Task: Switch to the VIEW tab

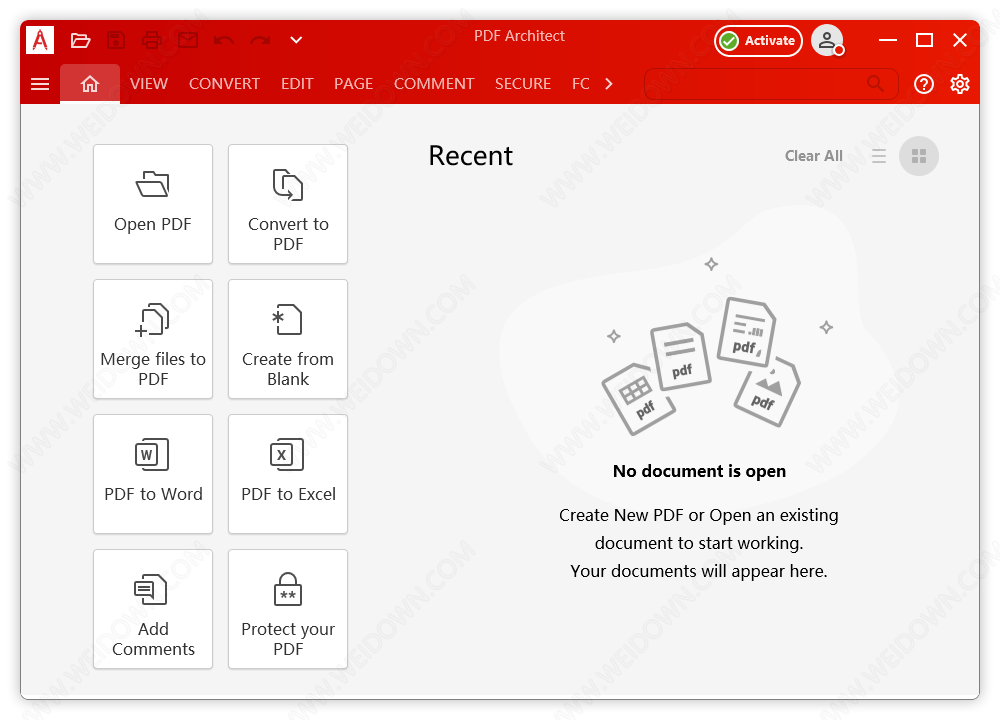Action: pyautogui.click(x=149, y=84)
